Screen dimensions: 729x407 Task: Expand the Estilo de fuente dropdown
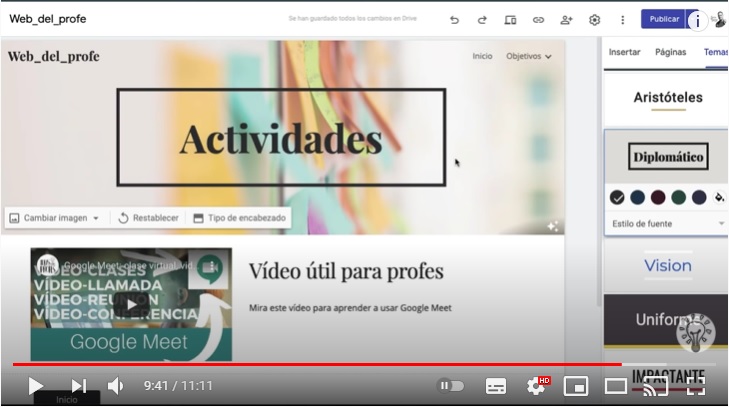667,224
